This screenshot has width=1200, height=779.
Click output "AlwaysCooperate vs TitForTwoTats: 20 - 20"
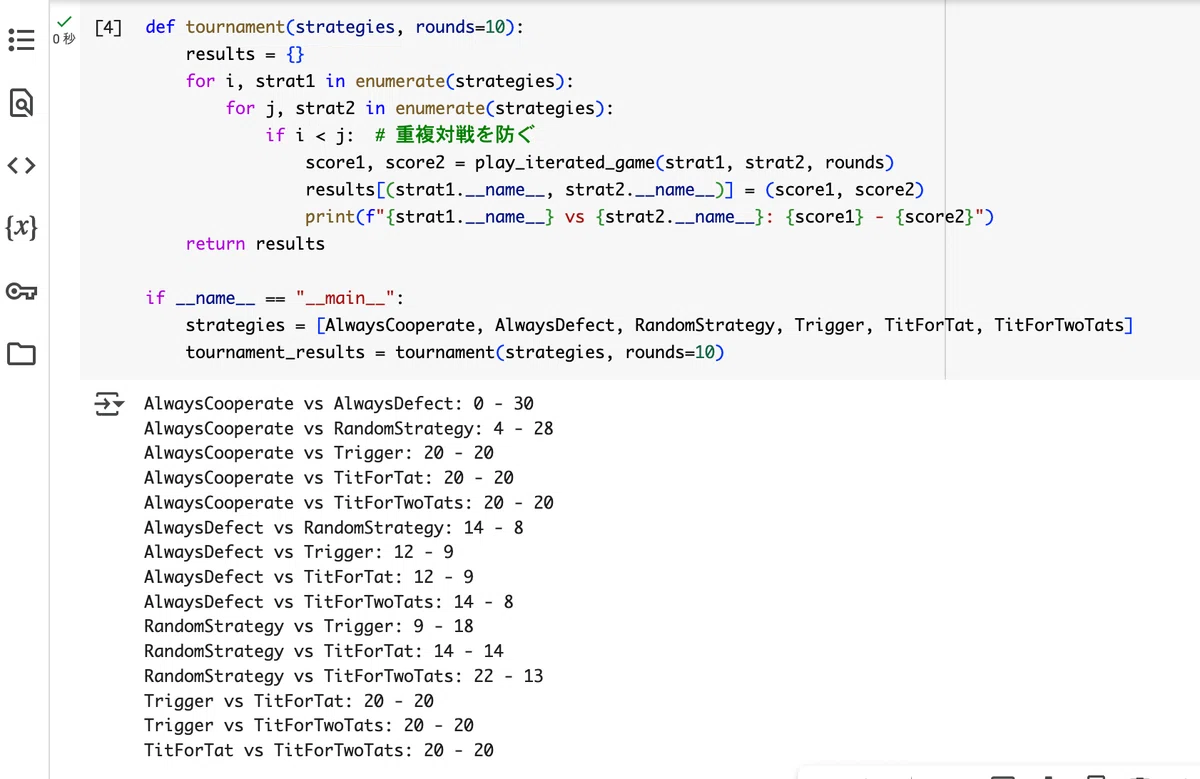(348, 503)
